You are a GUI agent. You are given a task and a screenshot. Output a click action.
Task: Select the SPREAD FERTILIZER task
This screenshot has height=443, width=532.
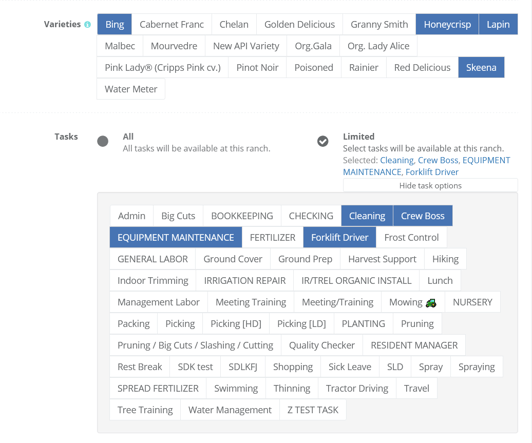(x=158, y=388)
